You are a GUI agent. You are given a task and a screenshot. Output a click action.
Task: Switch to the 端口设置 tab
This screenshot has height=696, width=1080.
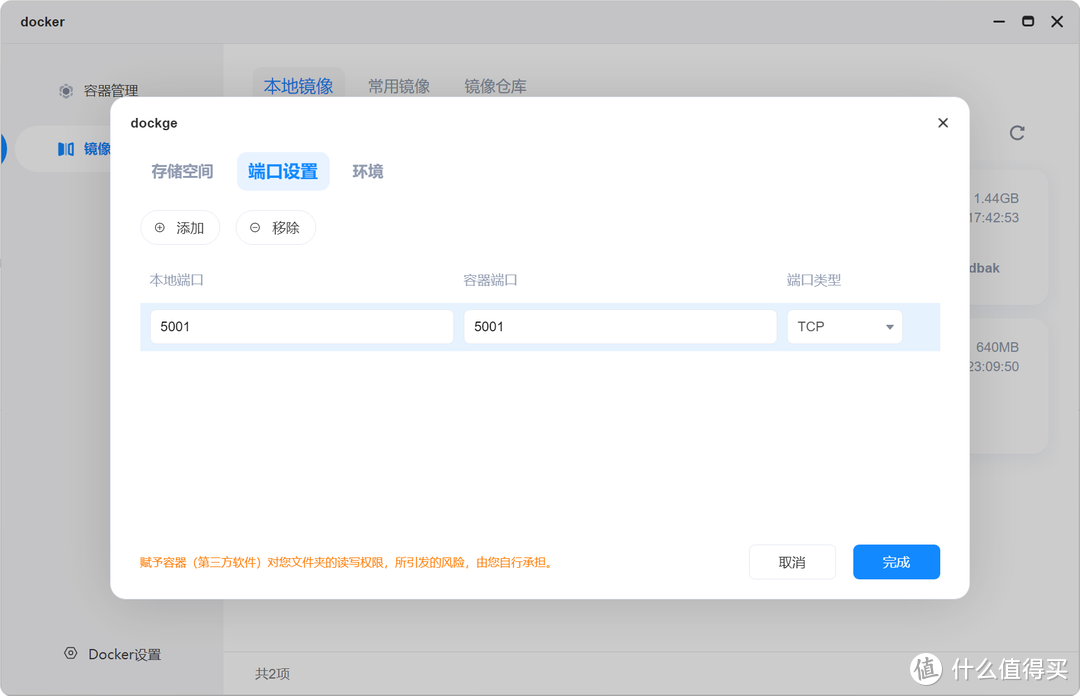click(x=283, y=171)
